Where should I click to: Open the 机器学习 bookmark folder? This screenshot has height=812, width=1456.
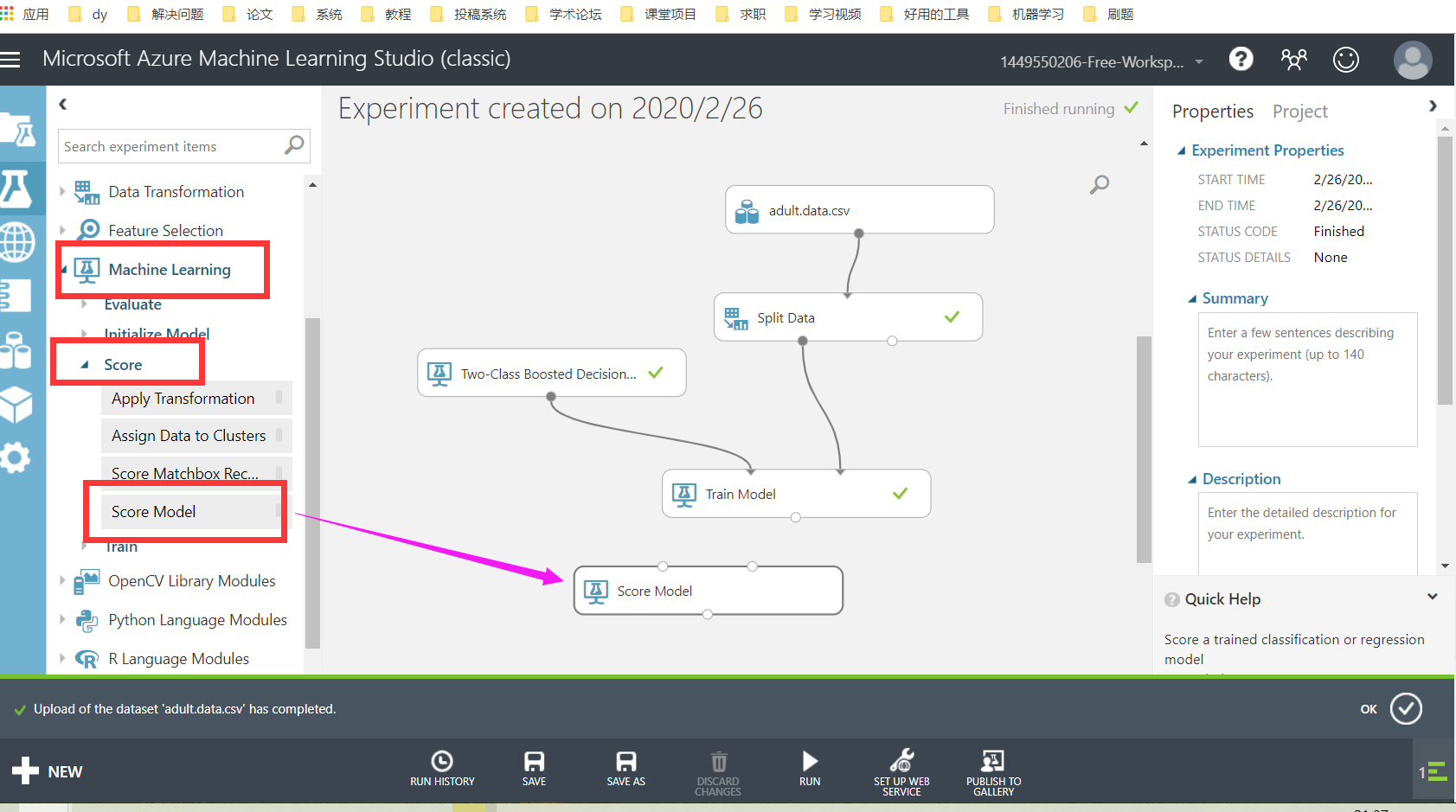pyautogui.click(x=1027, y=15)
